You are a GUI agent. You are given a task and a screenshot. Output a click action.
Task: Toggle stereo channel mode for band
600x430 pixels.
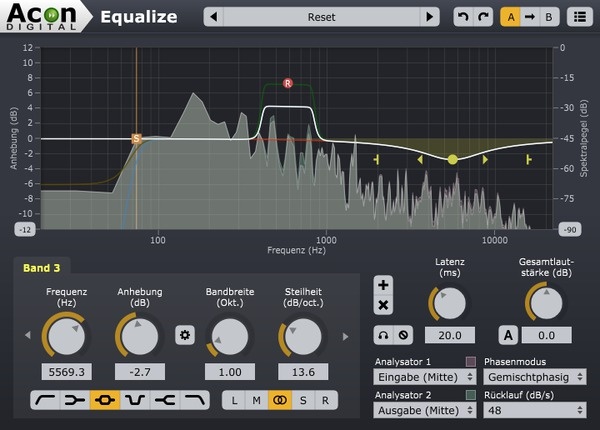(x=279, y=400)
